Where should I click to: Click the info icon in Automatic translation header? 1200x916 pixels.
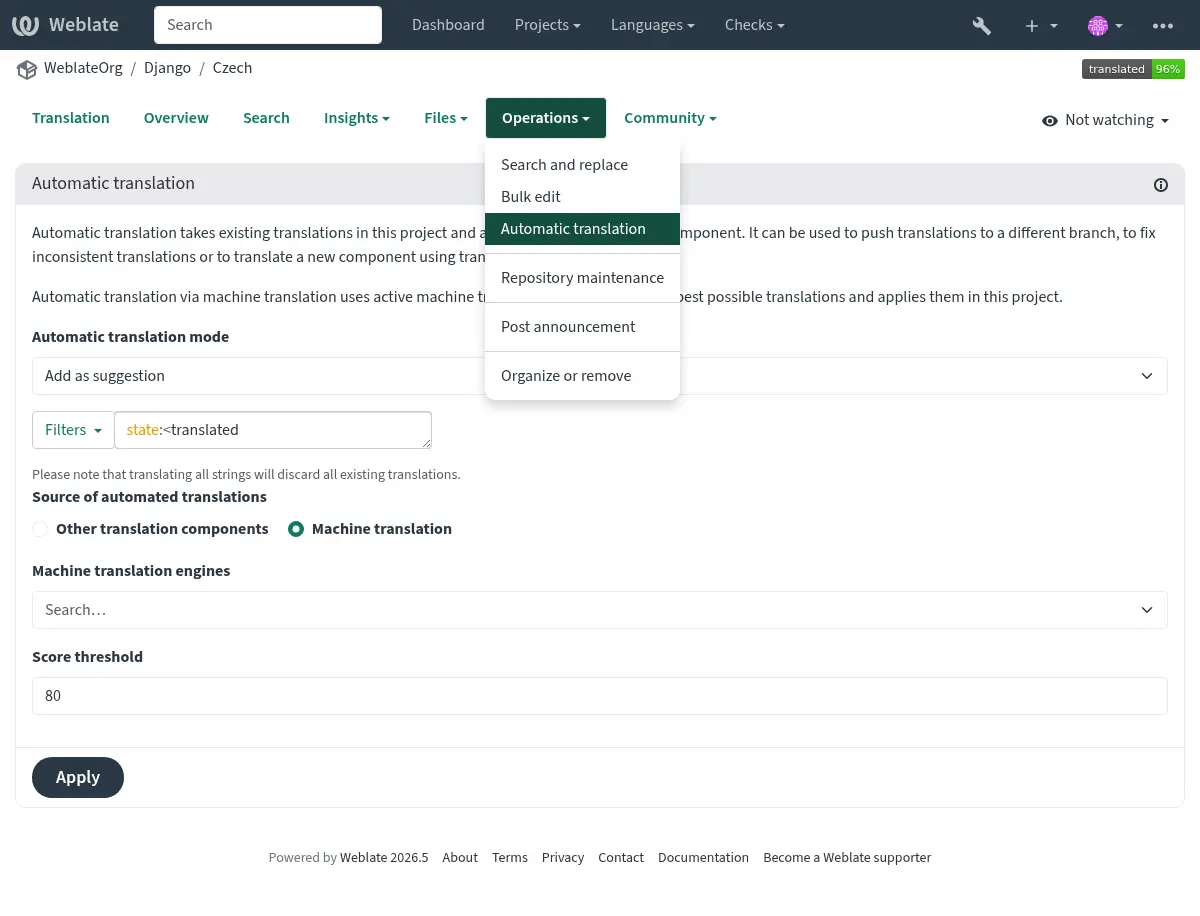(1161, 184)
